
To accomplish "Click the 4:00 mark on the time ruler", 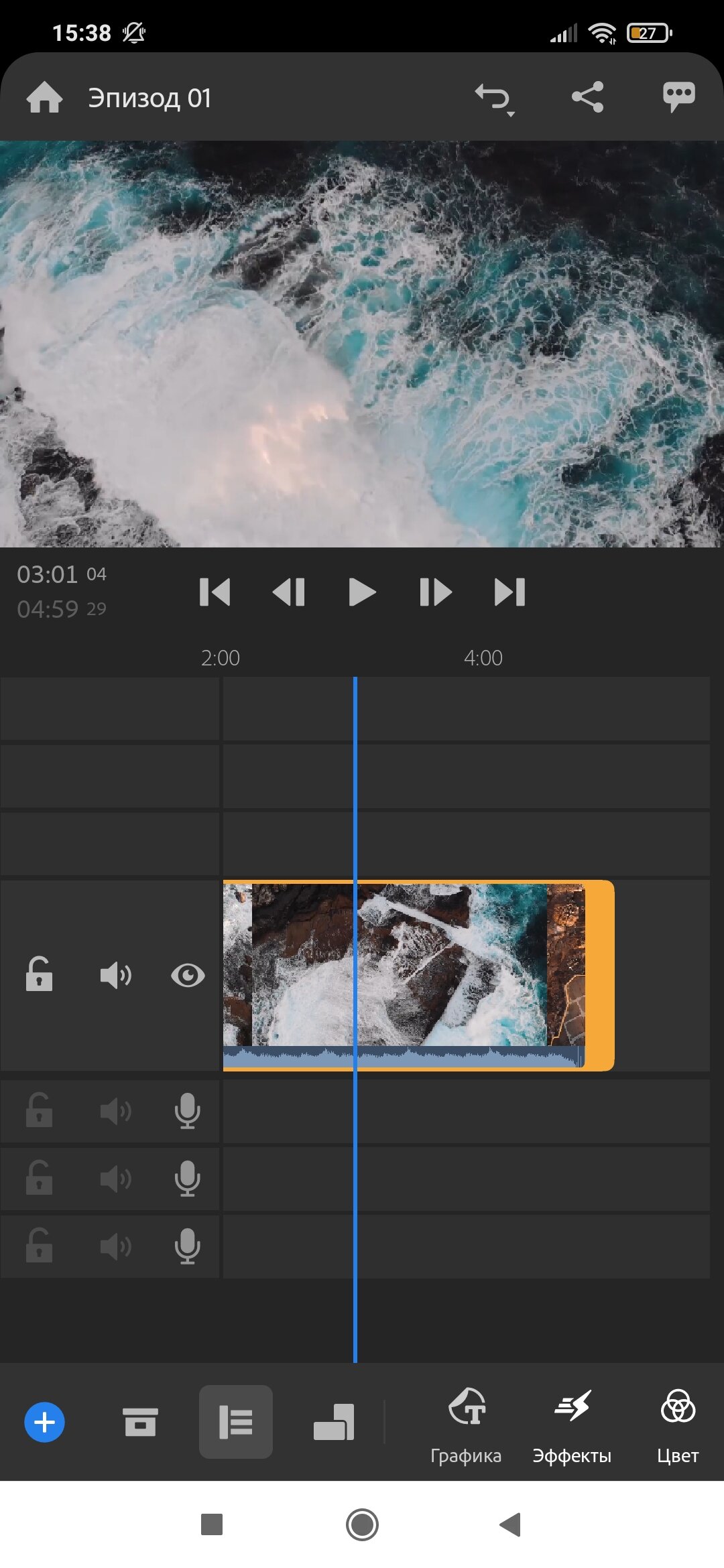I will point(483,658).
